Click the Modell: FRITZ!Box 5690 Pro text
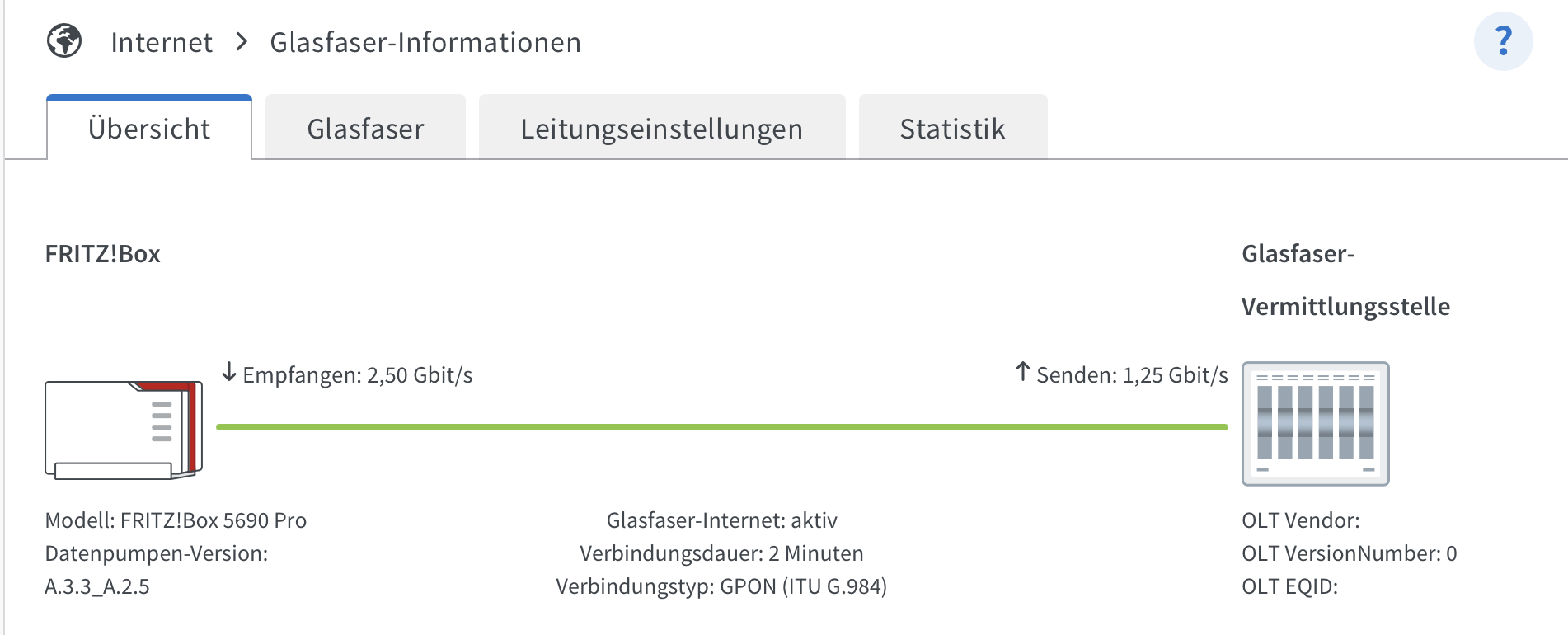Image resolution: width=1568 pixels, height=635 pixels. point(176,520)
